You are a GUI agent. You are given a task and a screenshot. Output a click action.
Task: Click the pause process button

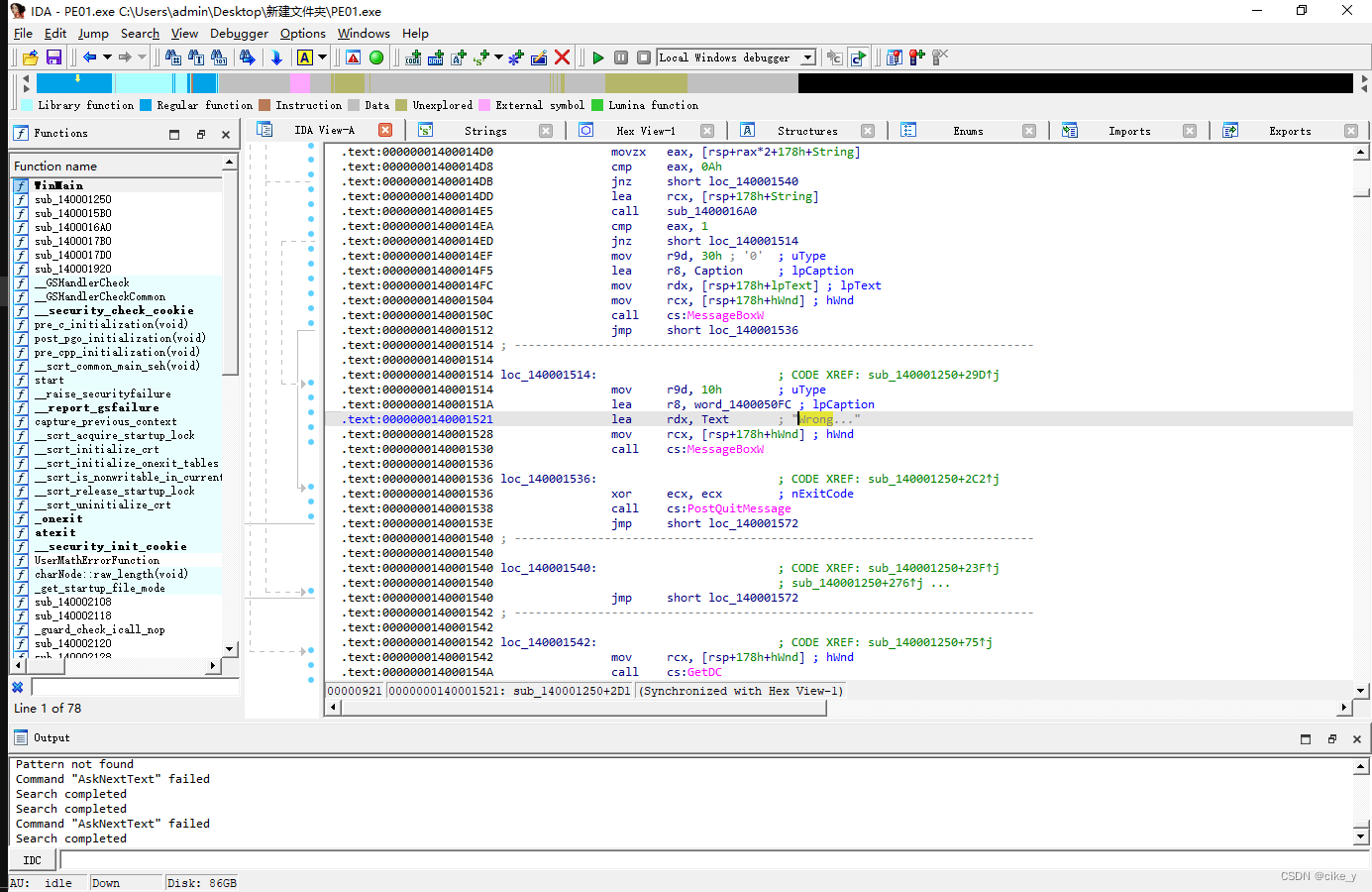(x=621, y=57)
